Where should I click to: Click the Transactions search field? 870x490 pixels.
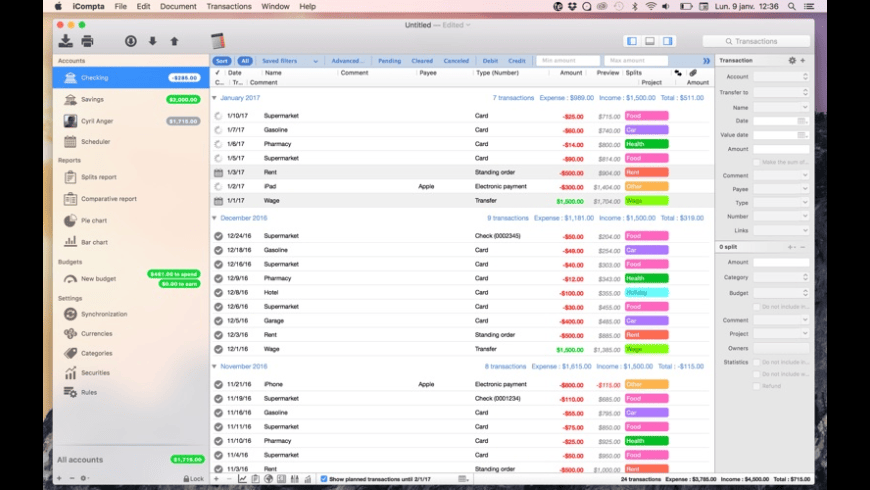click(x=756, y=41)
